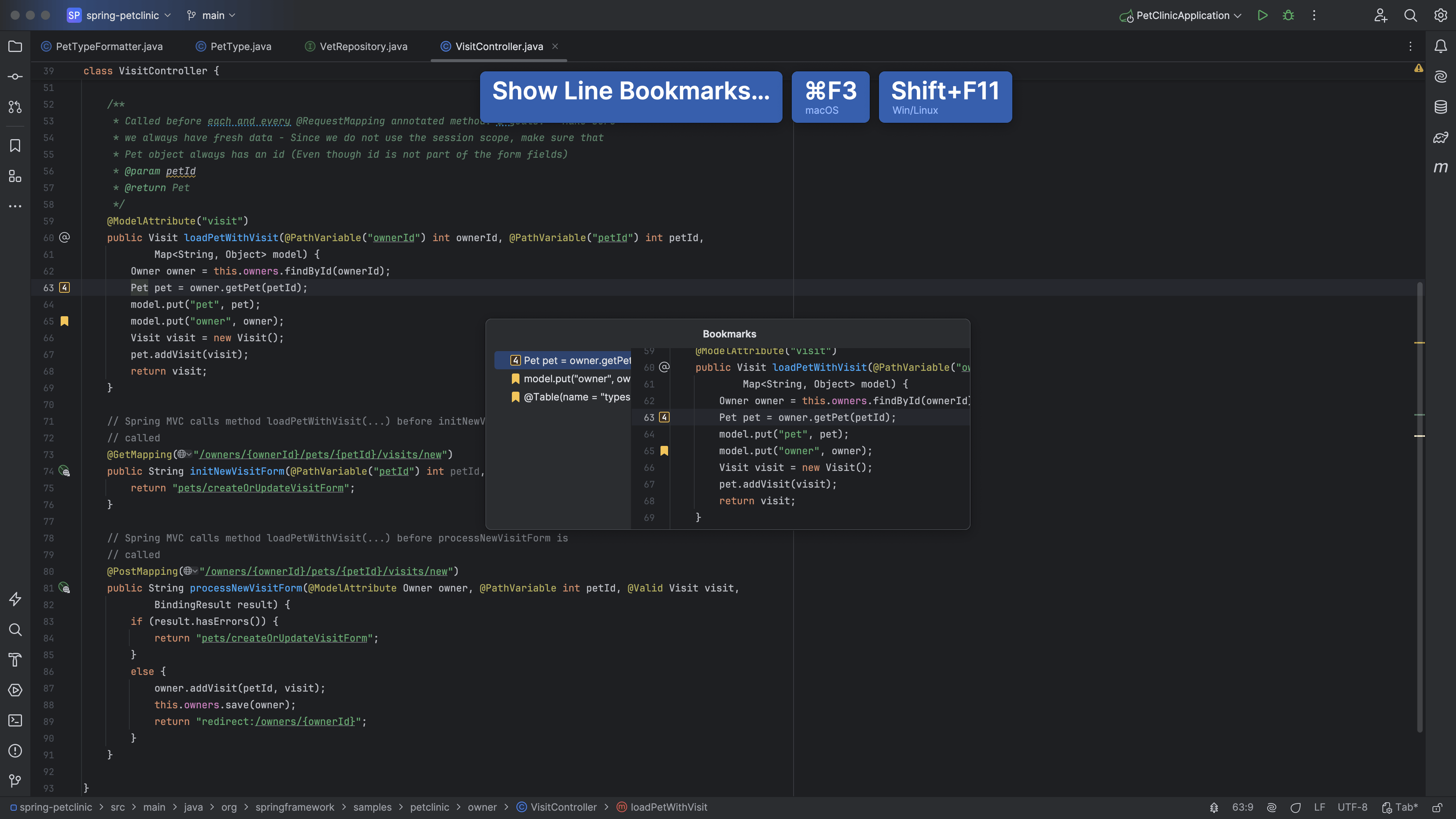The height and width of the screenshot is (819, 1456).
Task: Toggle mnemonic bookmark 4 on line 63
Action: click(64, 288)
